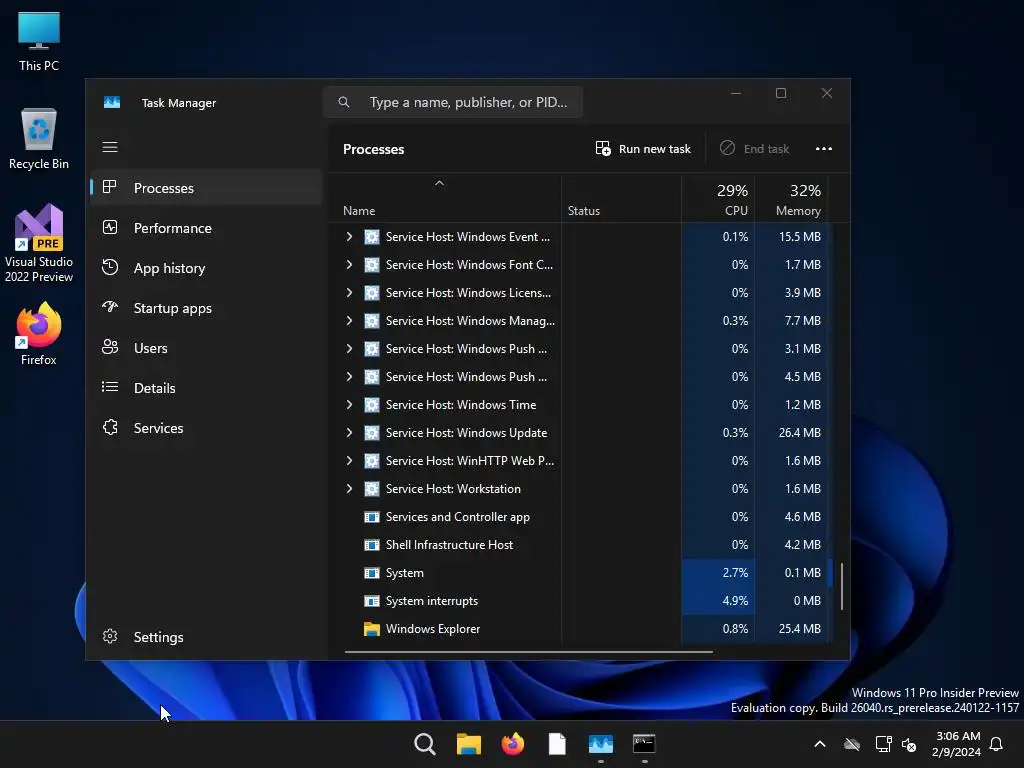Expand Service Host: Windows Licens... row

tap(349, 293)
